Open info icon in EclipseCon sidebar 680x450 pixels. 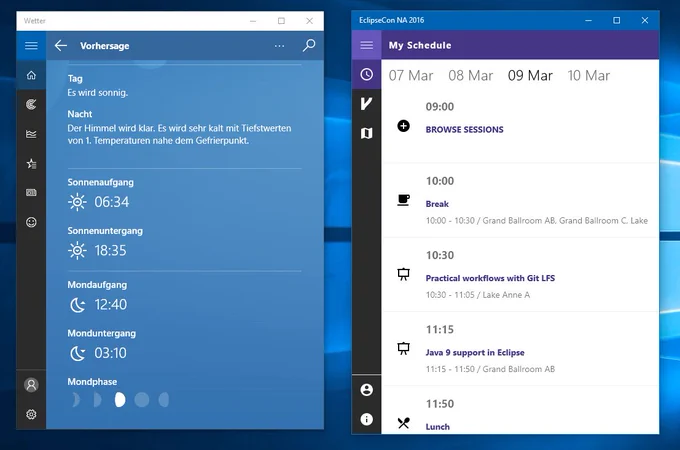click(x=366, y=419)
